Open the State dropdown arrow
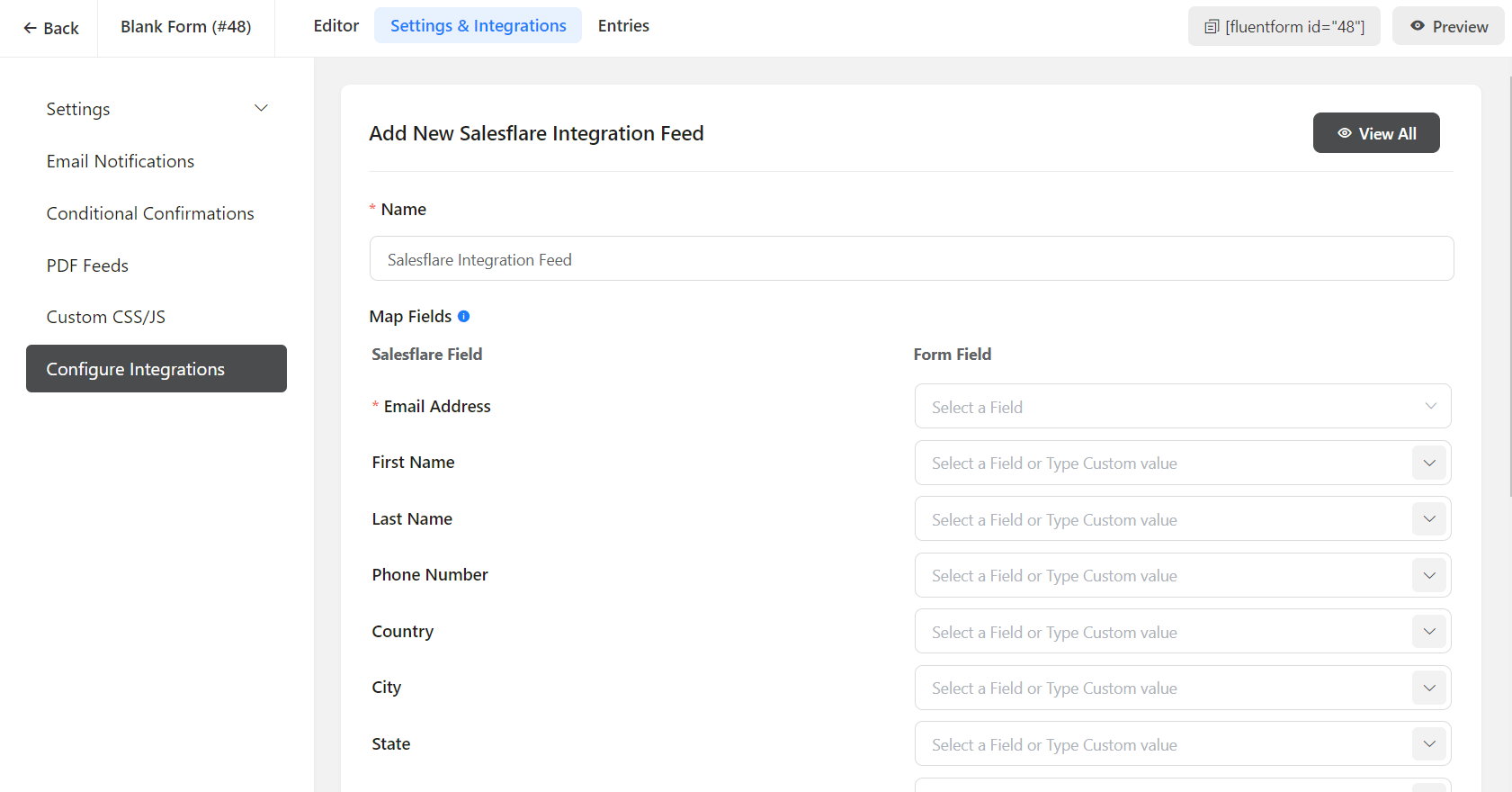The image size is (1512, 792). click(1428, 744)
